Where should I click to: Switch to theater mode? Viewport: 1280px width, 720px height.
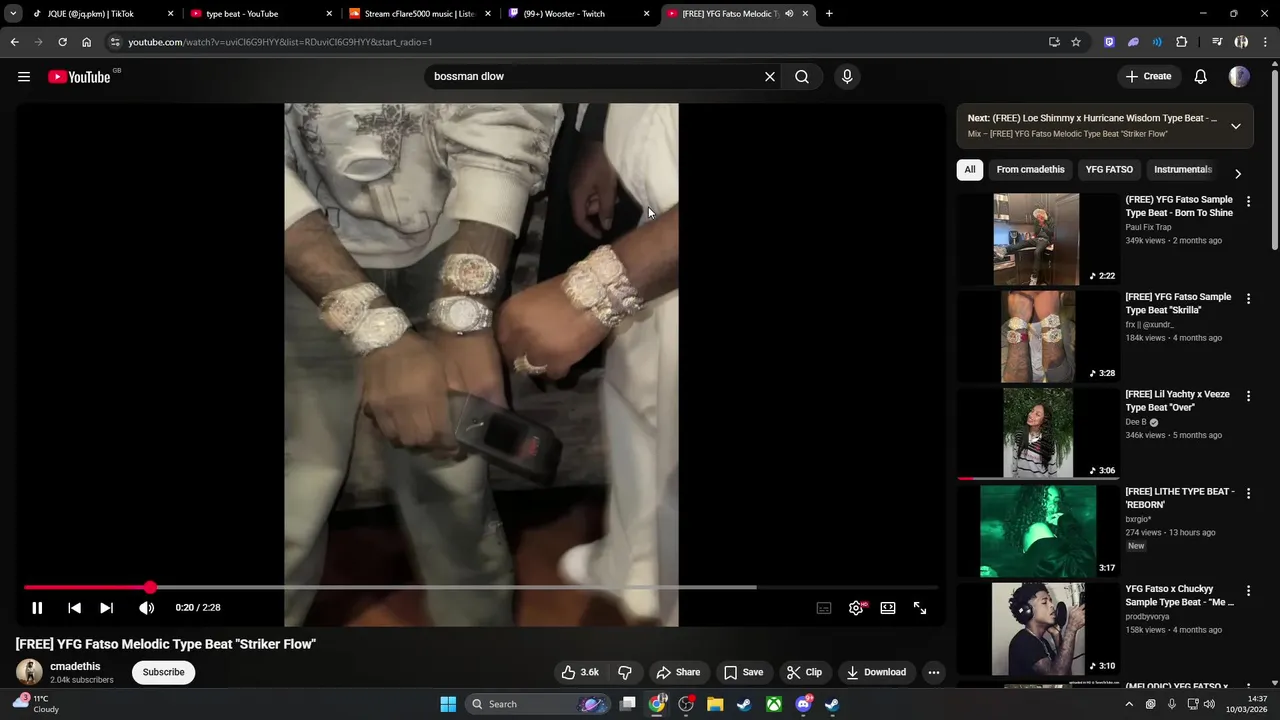click(x=888, y=608)
